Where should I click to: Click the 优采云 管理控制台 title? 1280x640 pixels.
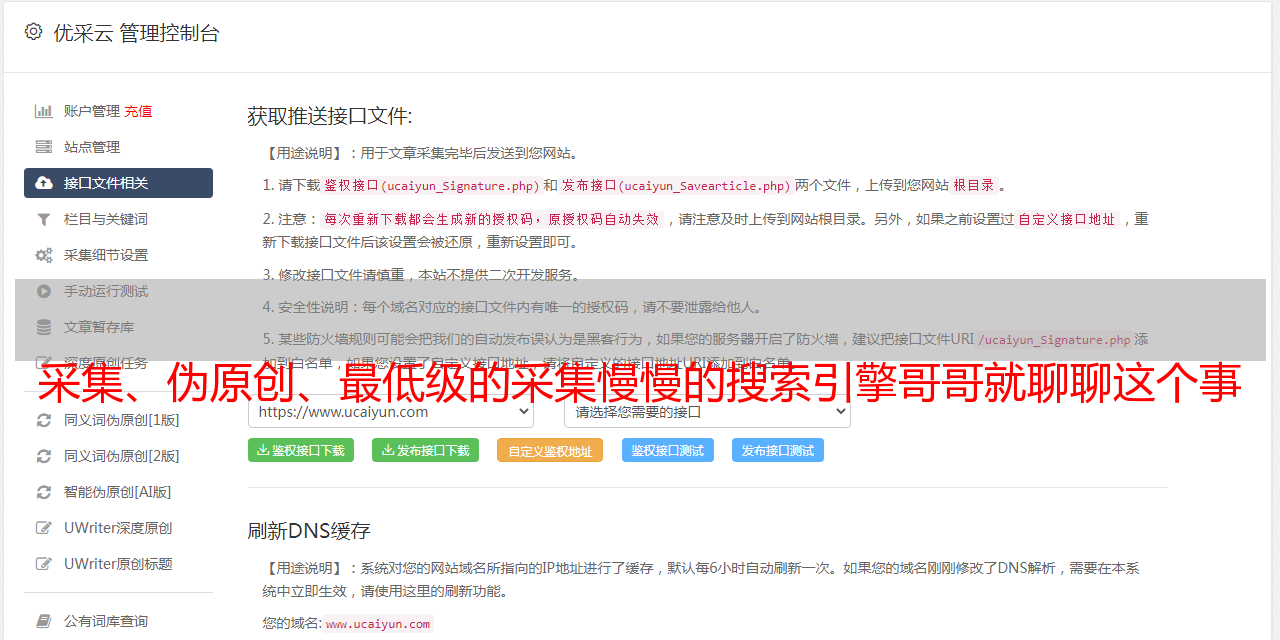(x=136, y=33)
